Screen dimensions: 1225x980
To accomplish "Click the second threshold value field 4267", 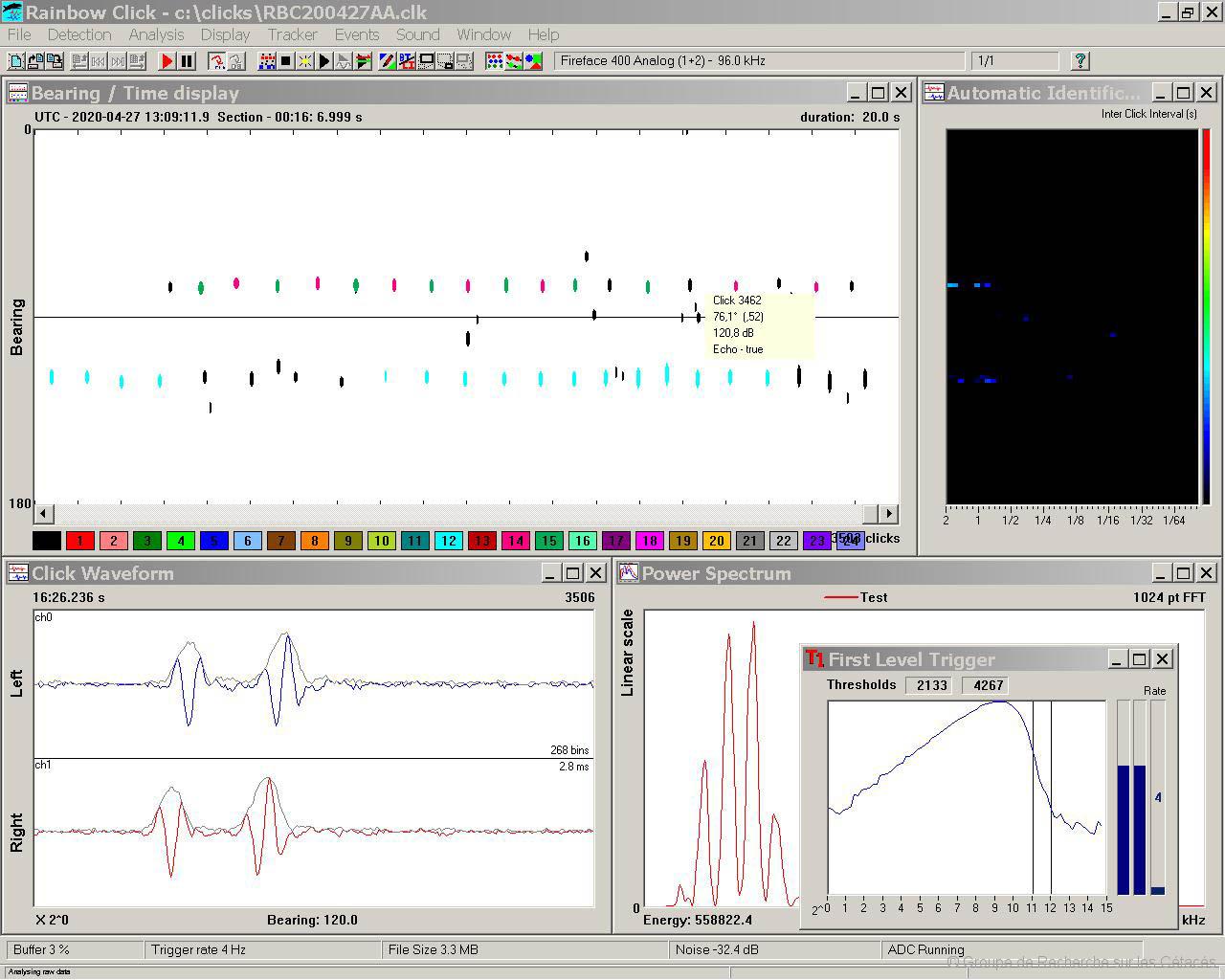I will tap(986, 685).
